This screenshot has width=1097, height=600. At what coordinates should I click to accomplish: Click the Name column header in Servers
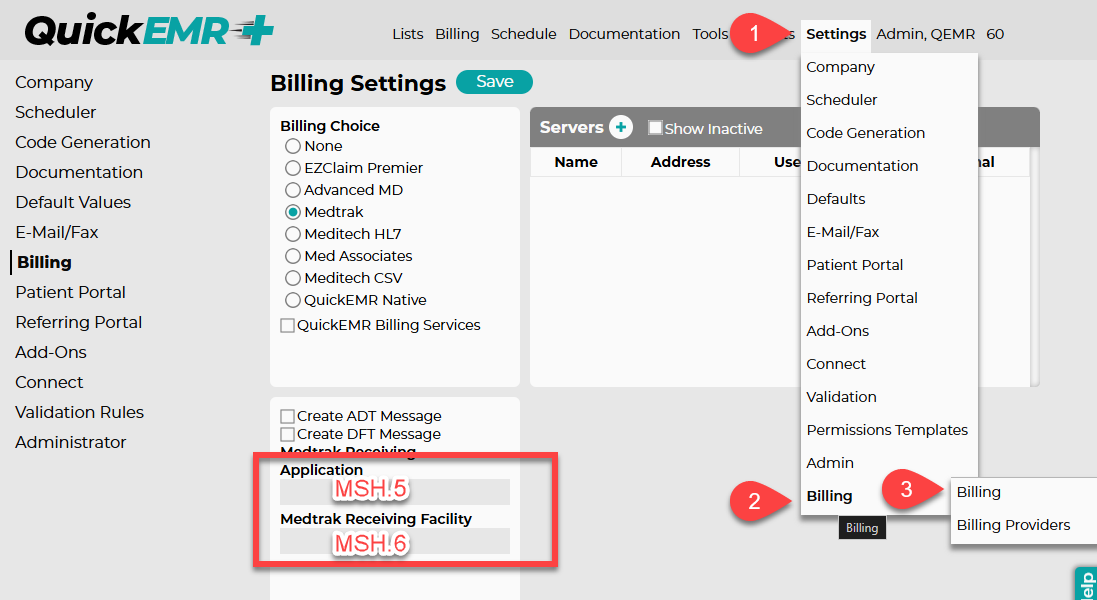(x=576, y=162)
